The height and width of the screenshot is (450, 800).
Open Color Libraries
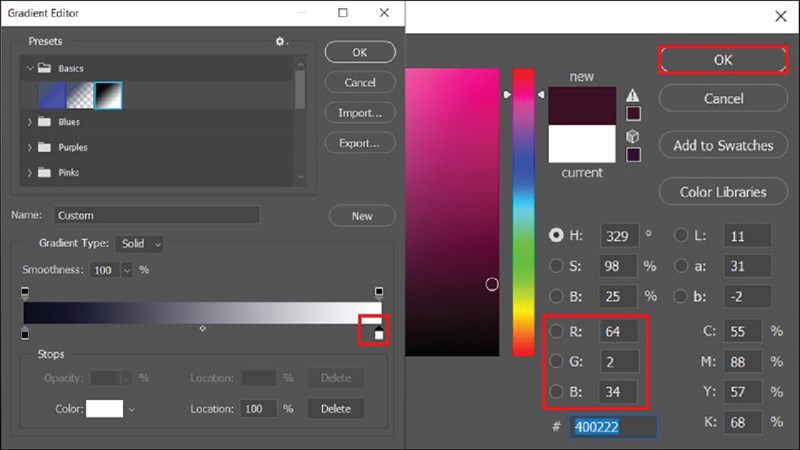click(723, 192)
